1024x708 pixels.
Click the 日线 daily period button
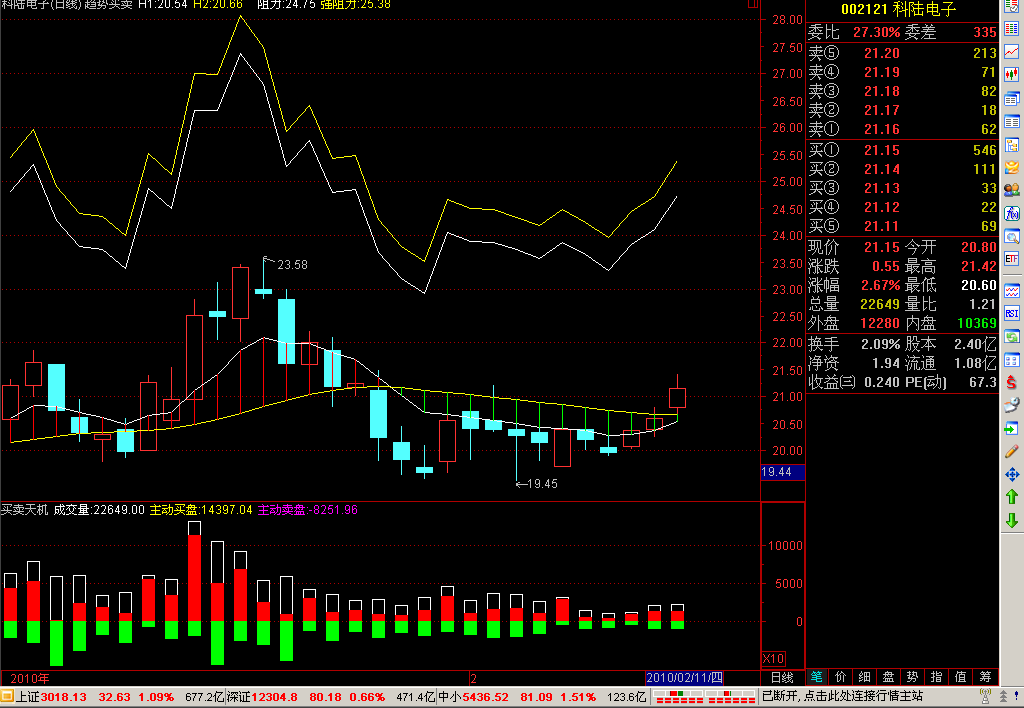click(x=782, y=678)
